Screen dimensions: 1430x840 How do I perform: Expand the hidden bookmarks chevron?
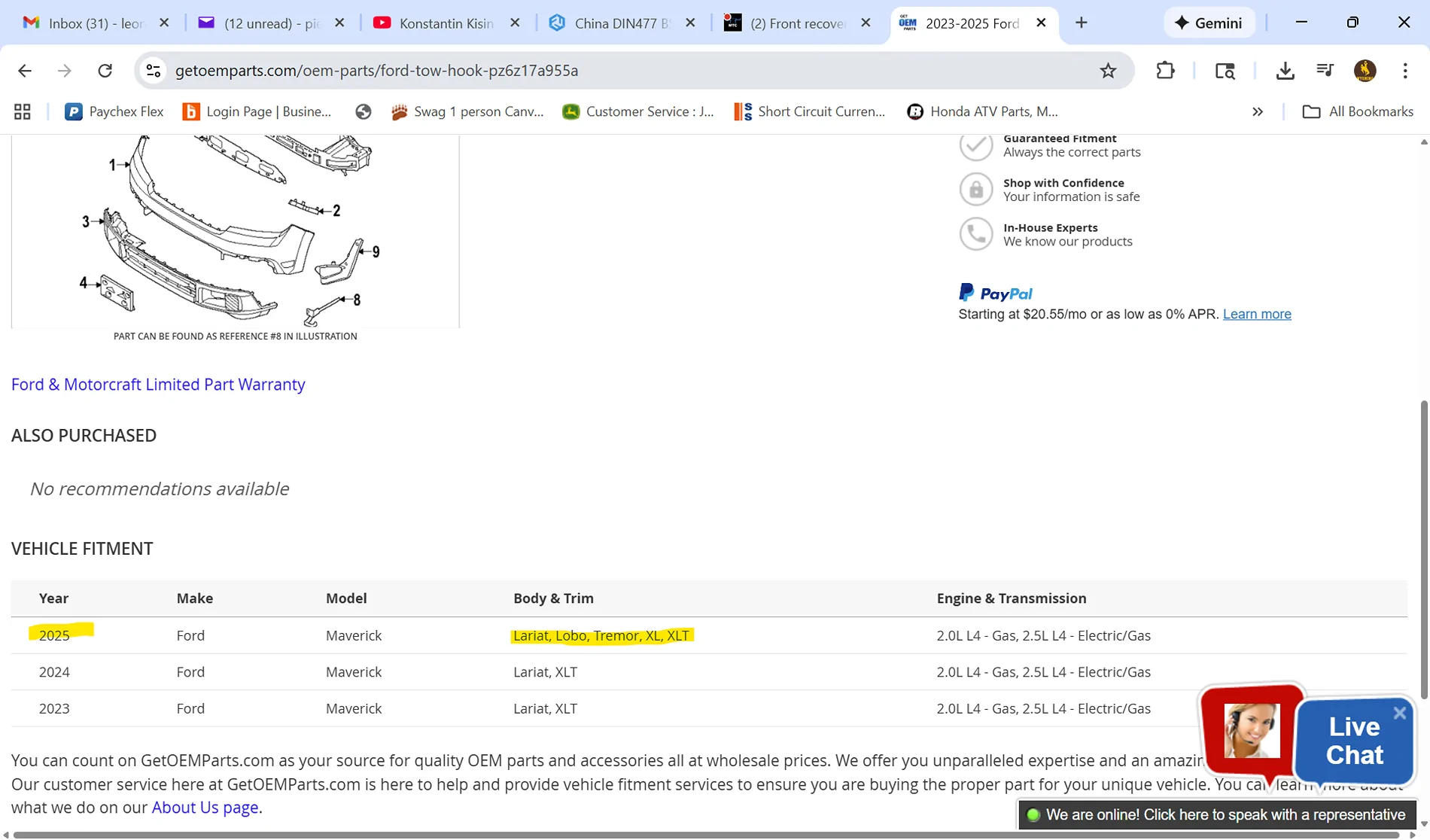pyautogui.click(x=1258, y=111)
